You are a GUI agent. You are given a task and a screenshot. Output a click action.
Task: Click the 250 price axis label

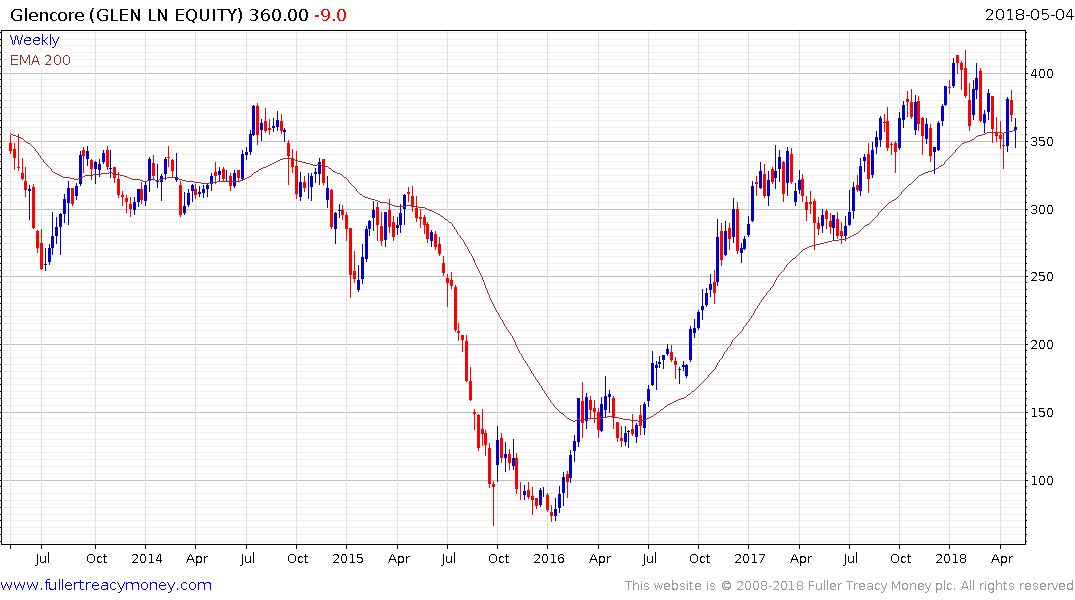1042,276
